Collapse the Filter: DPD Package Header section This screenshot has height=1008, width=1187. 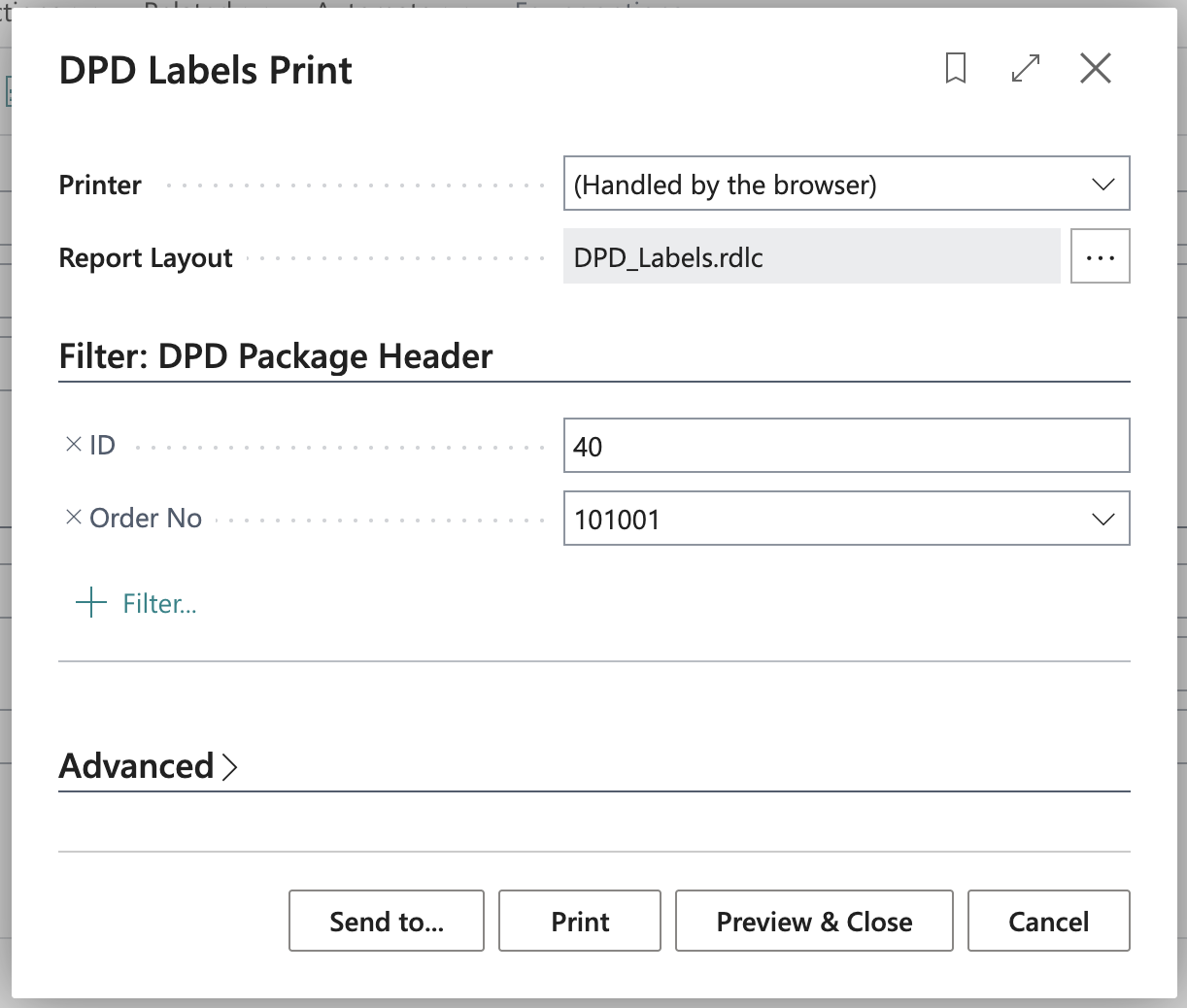coord(276,356)
